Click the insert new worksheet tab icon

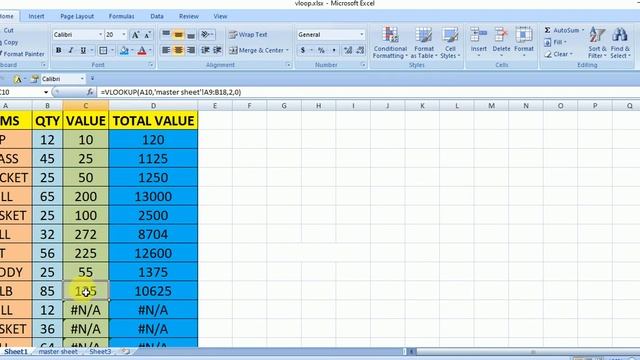click(x=126, y=351)
